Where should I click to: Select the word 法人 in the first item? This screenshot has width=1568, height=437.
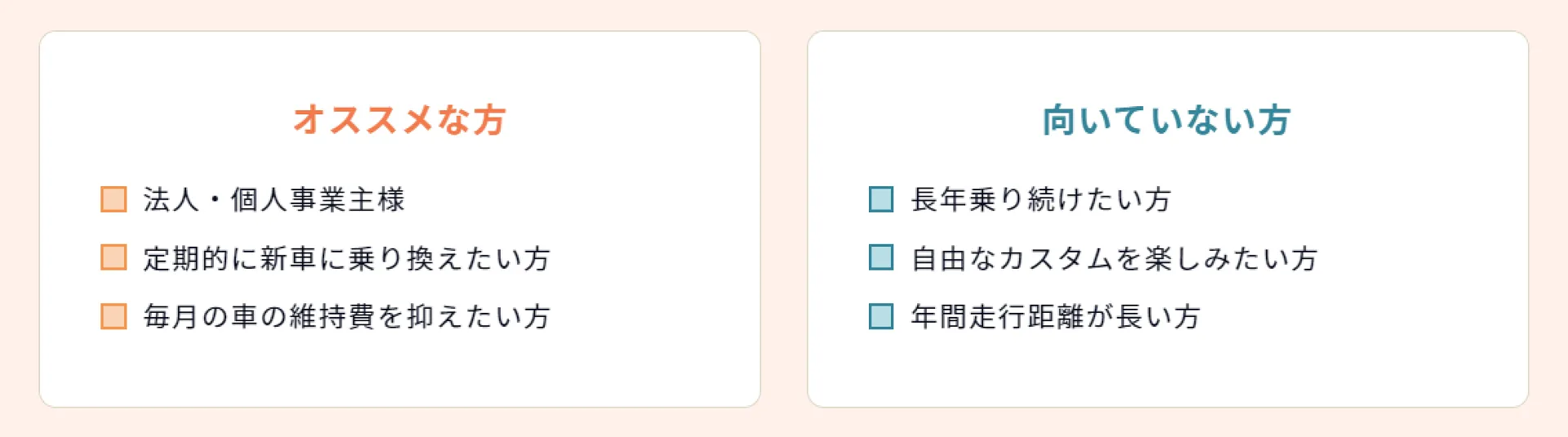tap(171, 199)
